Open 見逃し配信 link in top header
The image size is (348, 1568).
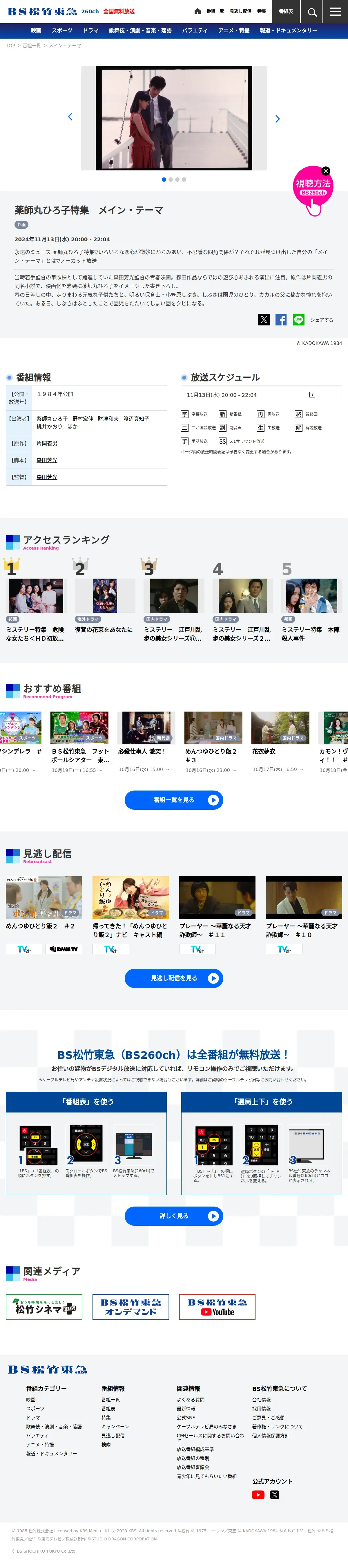coord(240,12)
